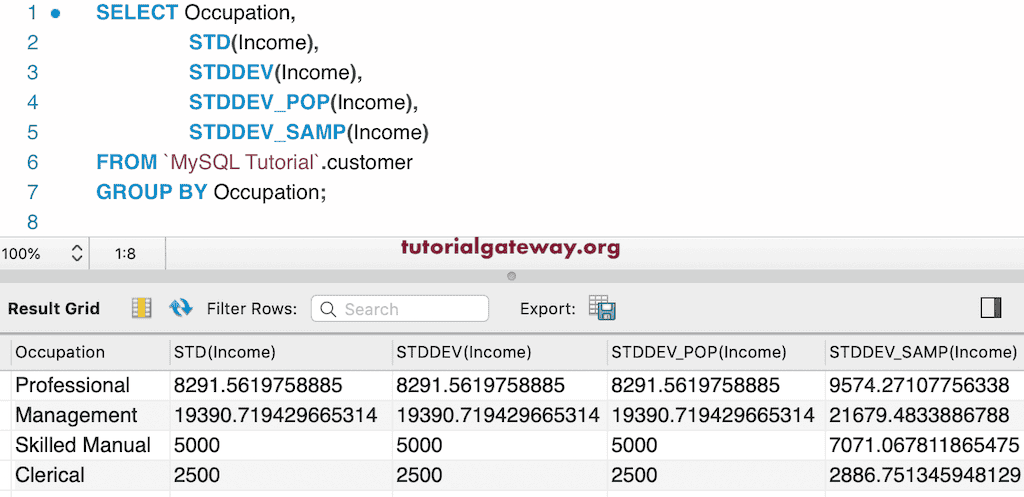Select the 7071.067811865475 cell
This screenshot has width=1024, height=497.
point(924,445)
